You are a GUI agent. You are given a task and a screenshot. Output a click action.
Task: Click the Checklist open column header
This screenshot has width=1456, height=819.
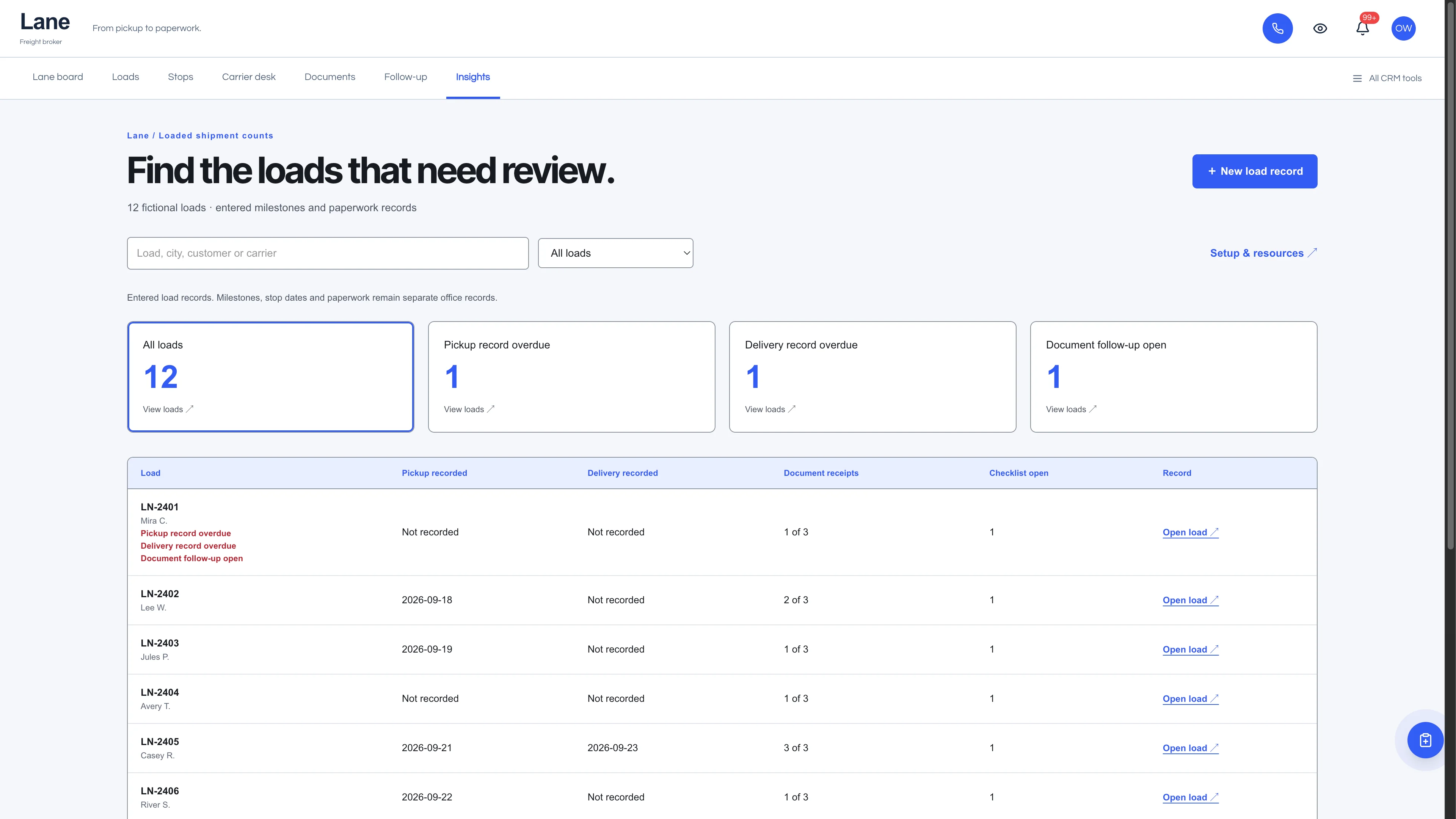click(1018, 473)
